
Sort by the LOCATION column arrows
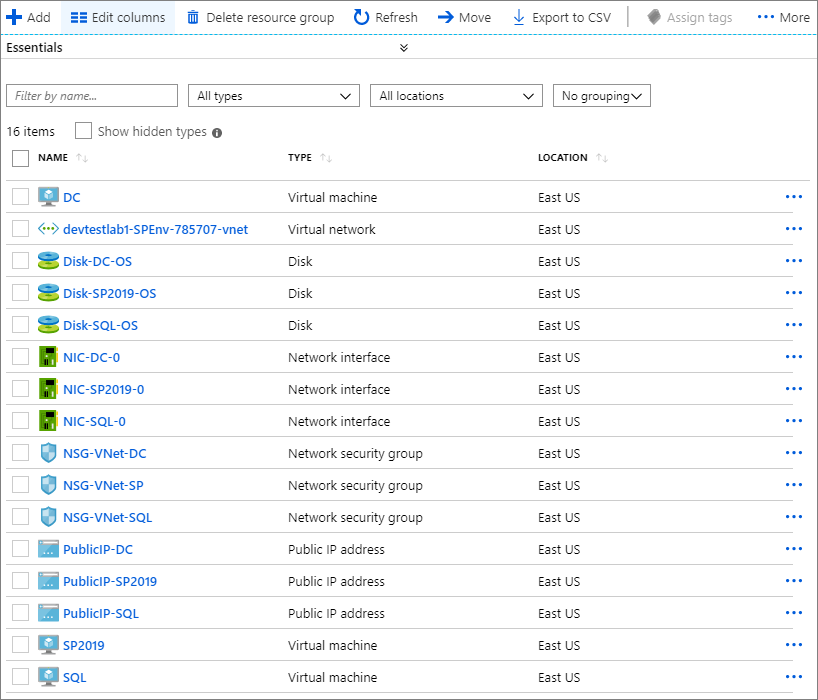[x=602, y=158]
